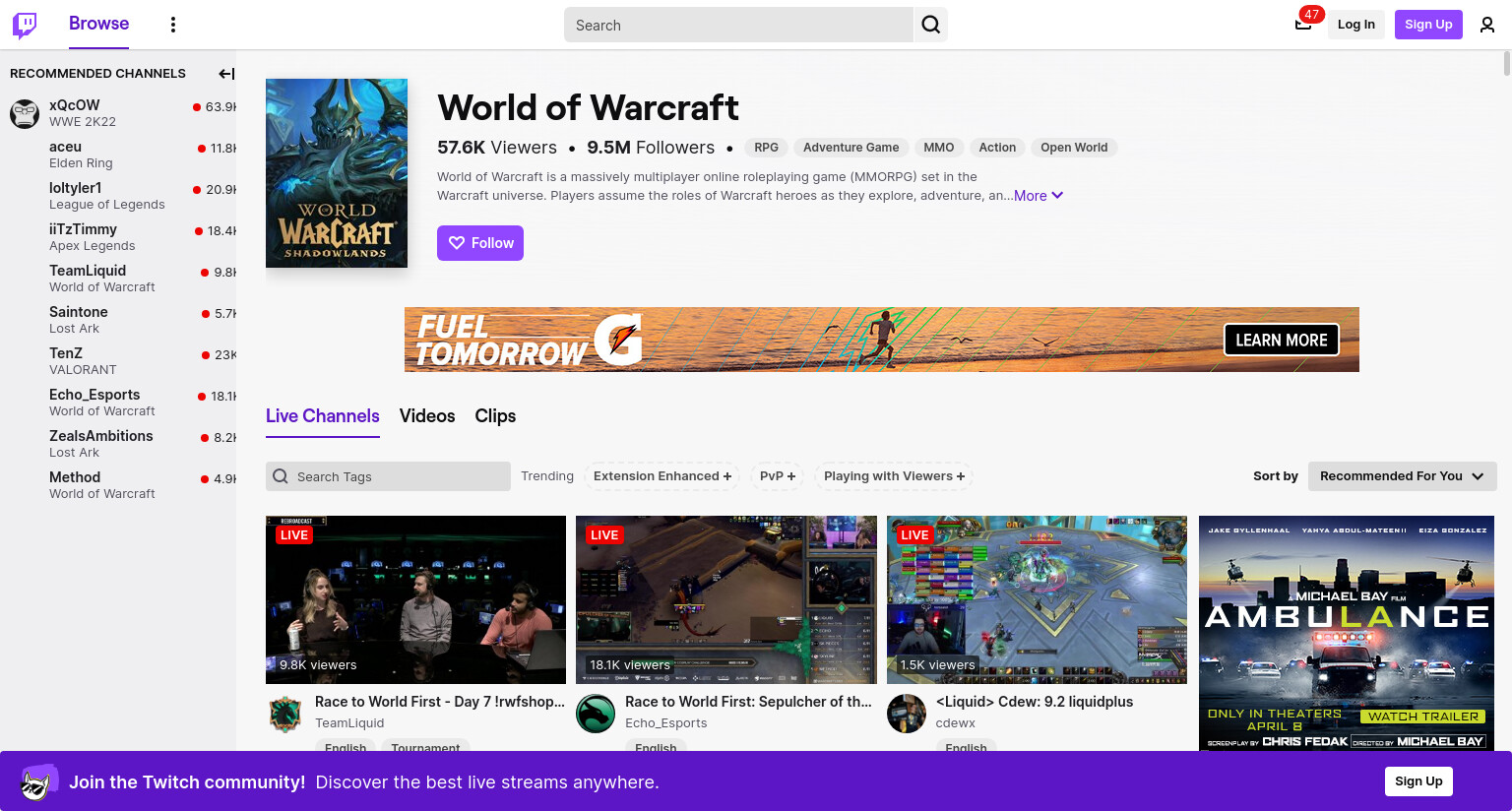Switch to the Clips tab
1512x811 pixels.
495,416
